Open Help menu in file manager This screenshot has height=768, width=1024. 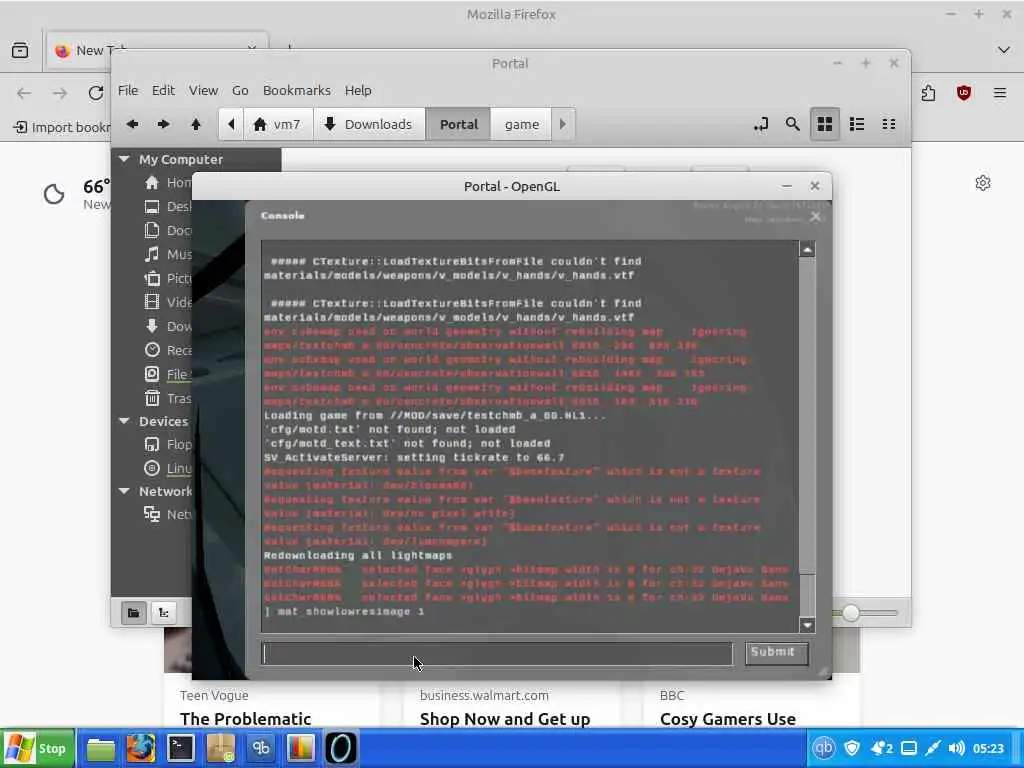(x=358, y=90)
